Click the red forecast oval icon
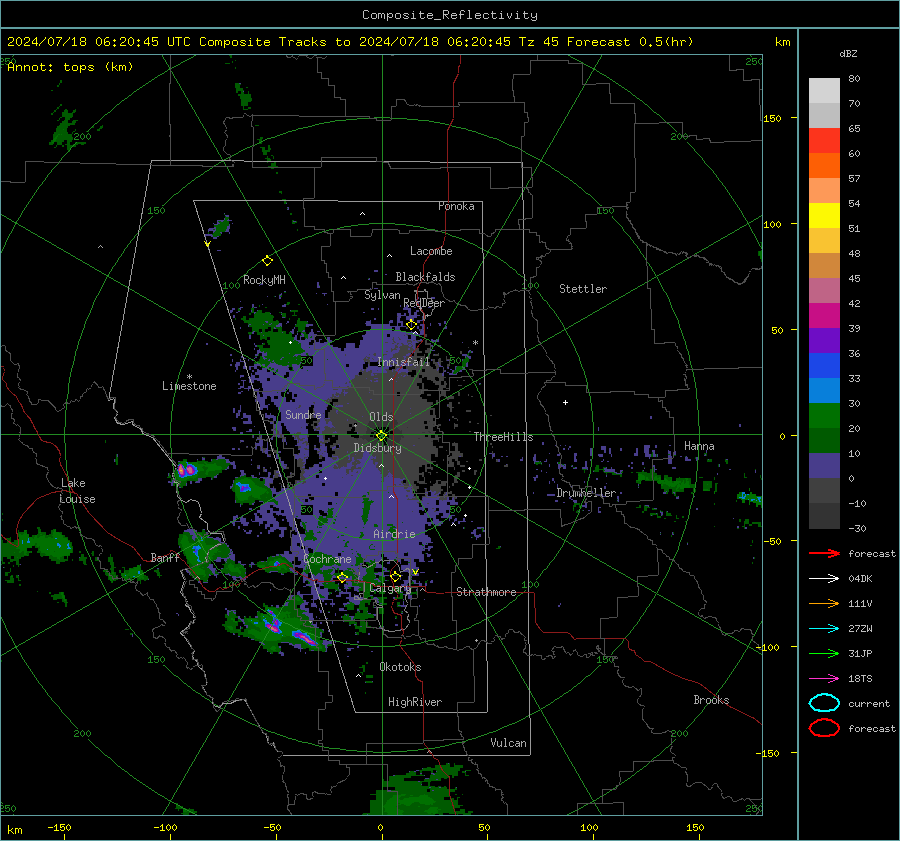This screenshot has width=900, height=841. coord(824,728)
